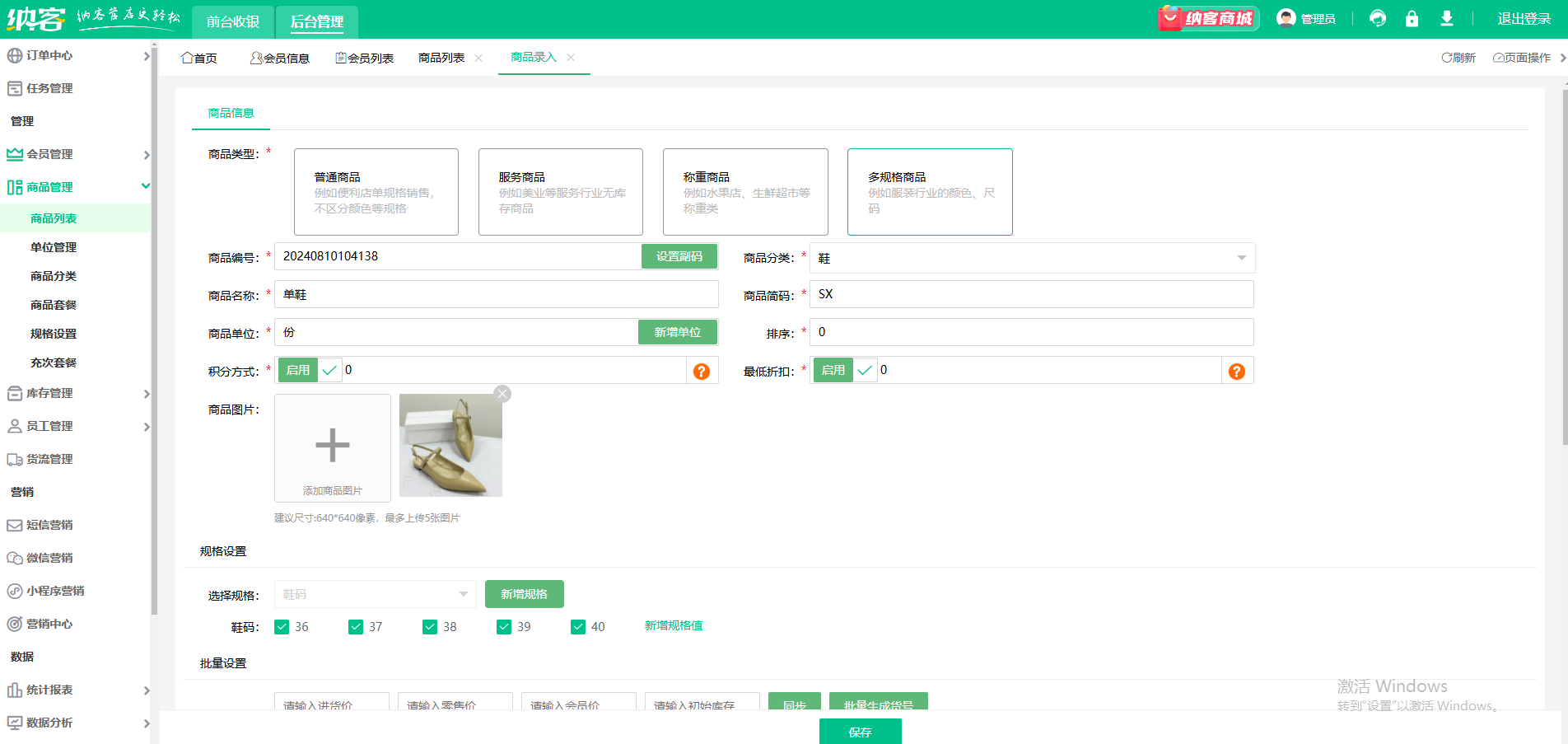This screenshot has width=1568, height=744.
Task: Remove the uploaded shoe image
Action: [502, 394]
